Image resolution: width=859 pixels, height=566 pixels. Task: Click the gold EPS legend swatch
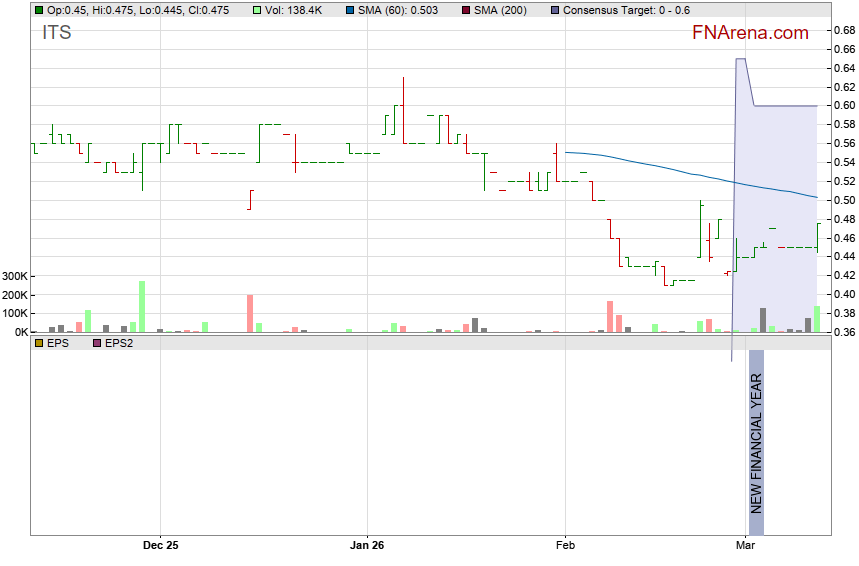click(x=39, y=343)
